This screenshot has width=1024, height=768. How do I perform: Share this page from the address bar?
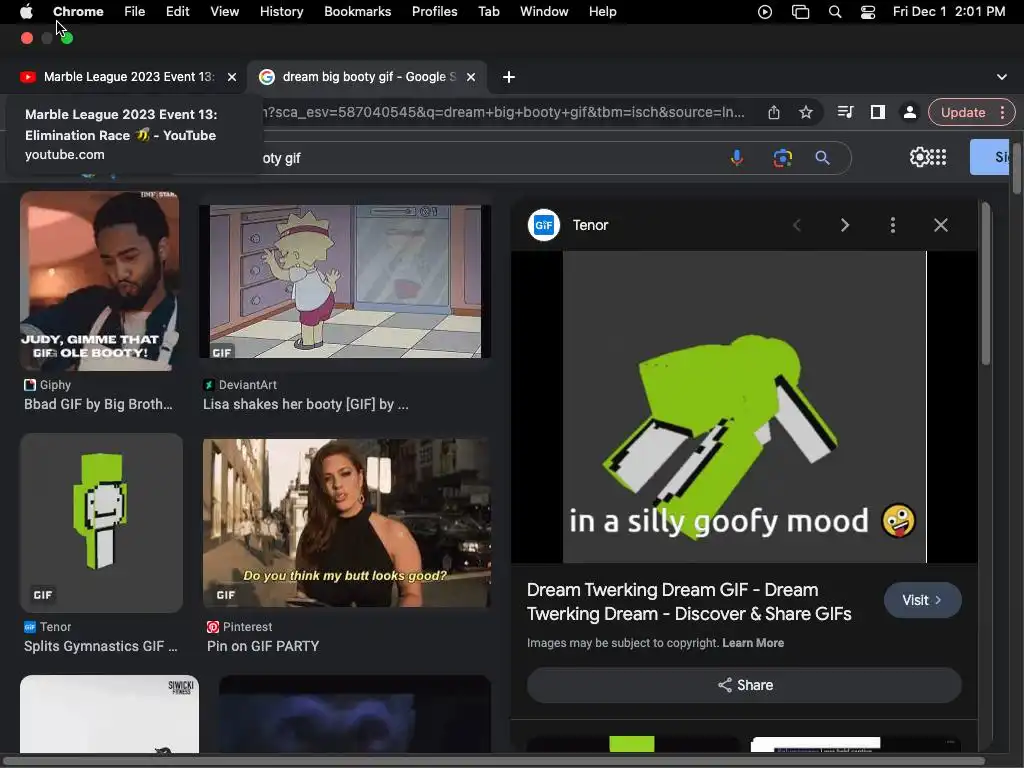774,112
